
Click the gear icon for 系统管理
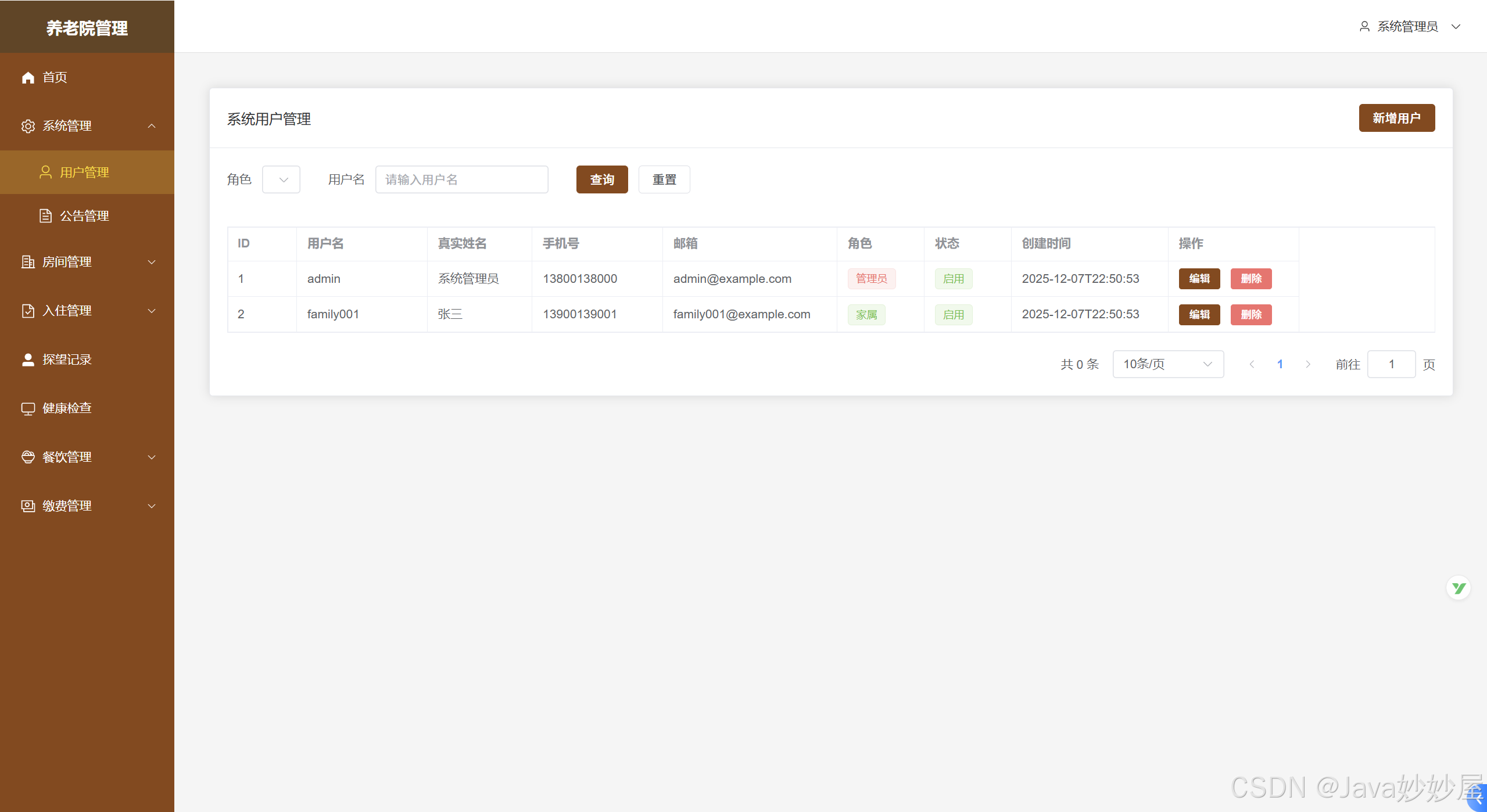tap(28, 126)
